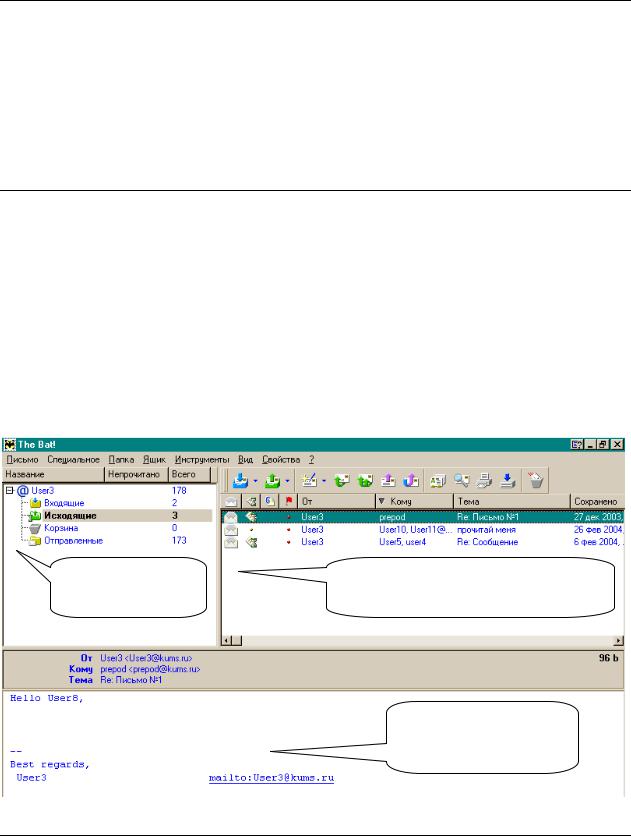Open the Свойства menu

coord(281,460)
